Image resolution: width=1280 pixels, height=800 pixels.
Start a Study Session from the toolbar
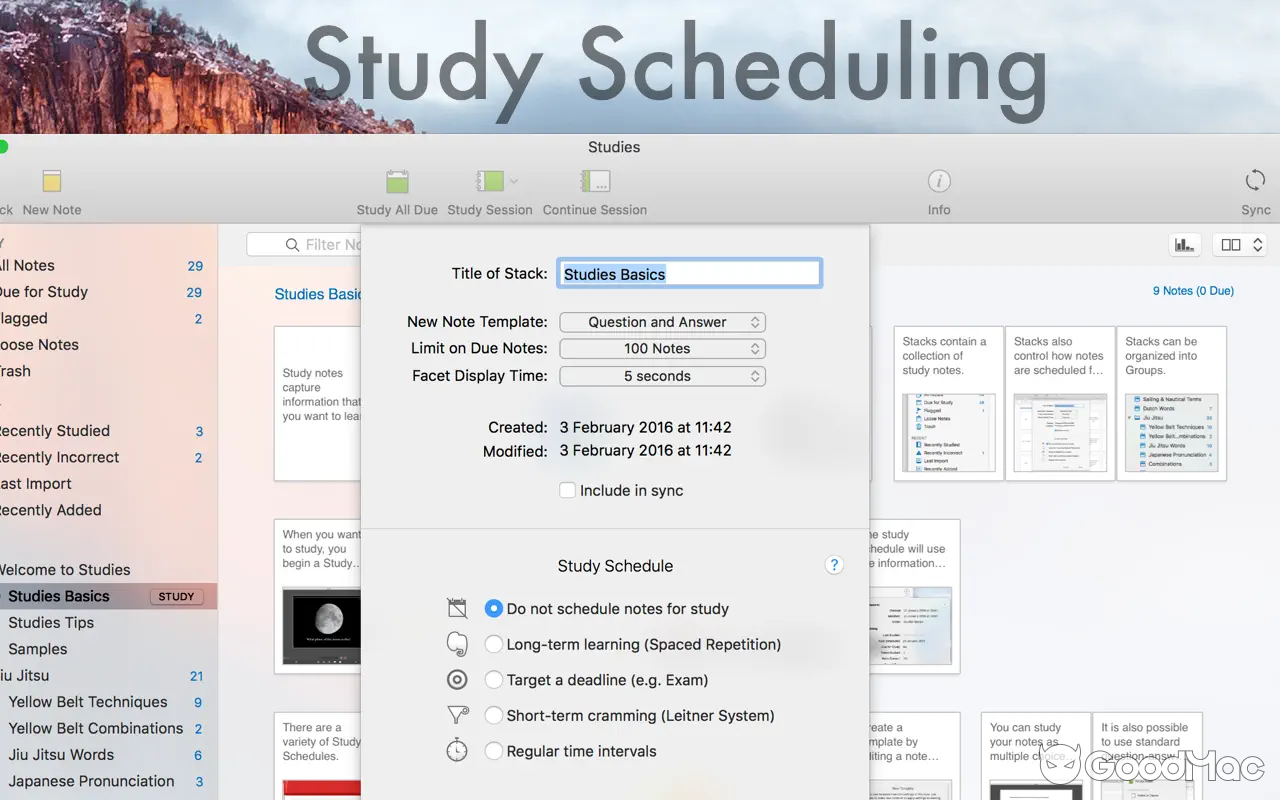(x=489, y=182)
